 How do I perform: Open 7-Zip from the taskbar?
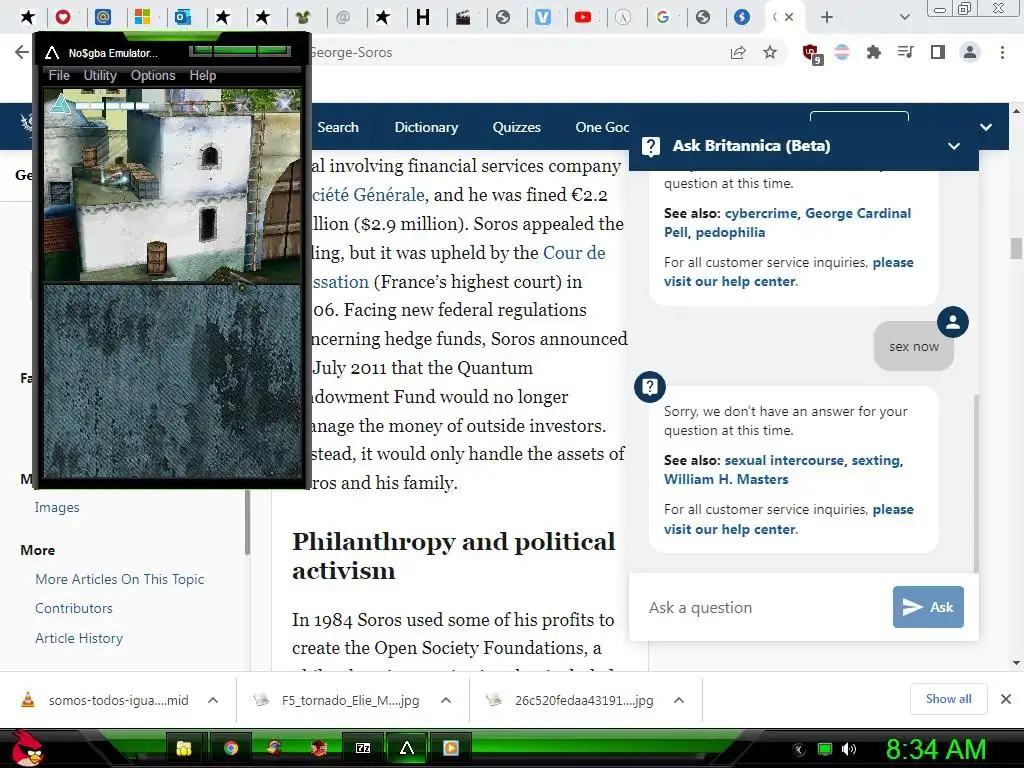362,748
